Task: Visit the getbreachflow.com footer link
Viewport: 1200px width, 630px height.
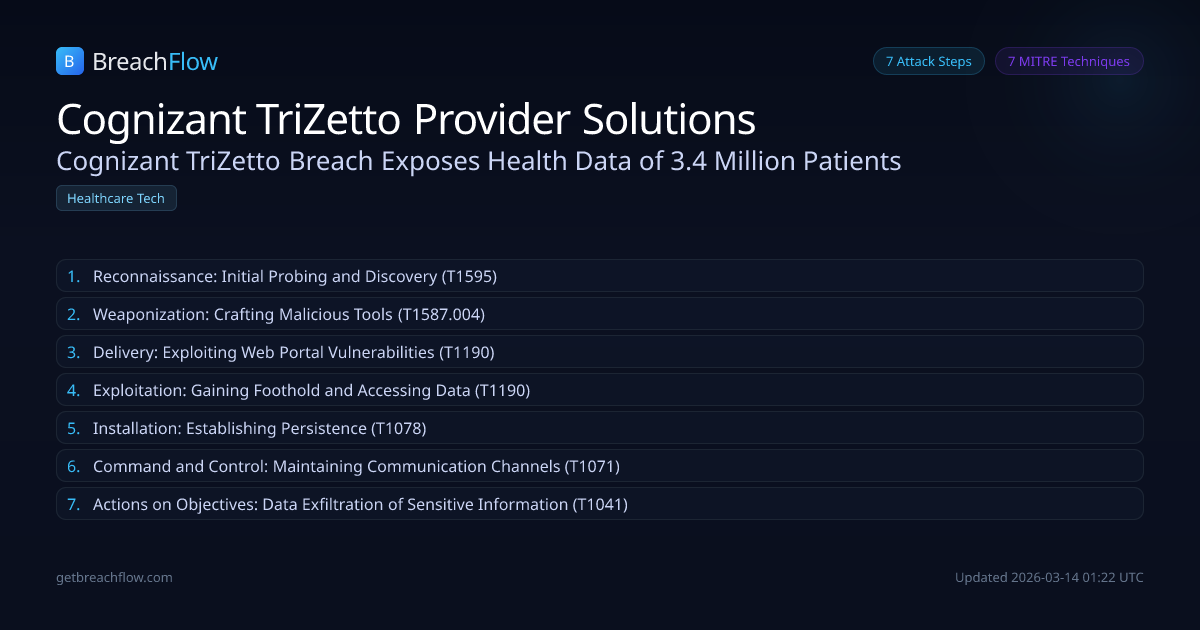Action: tap(114, 577)
